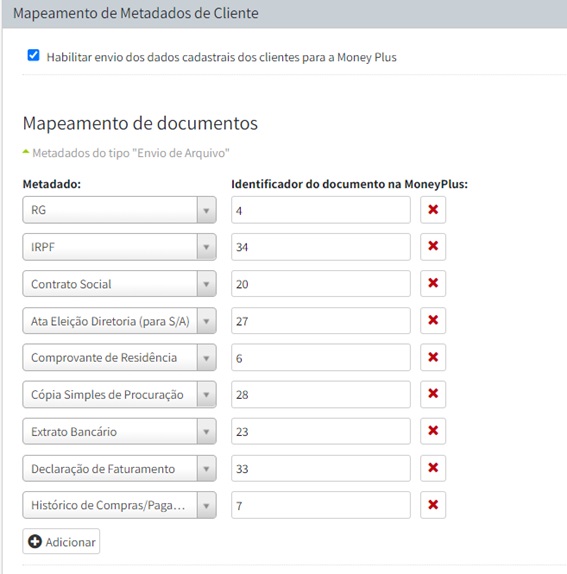Open the Declaração de Faturamento dropdown
Viewport: 567px width, 574px height.
click(119, 468)
